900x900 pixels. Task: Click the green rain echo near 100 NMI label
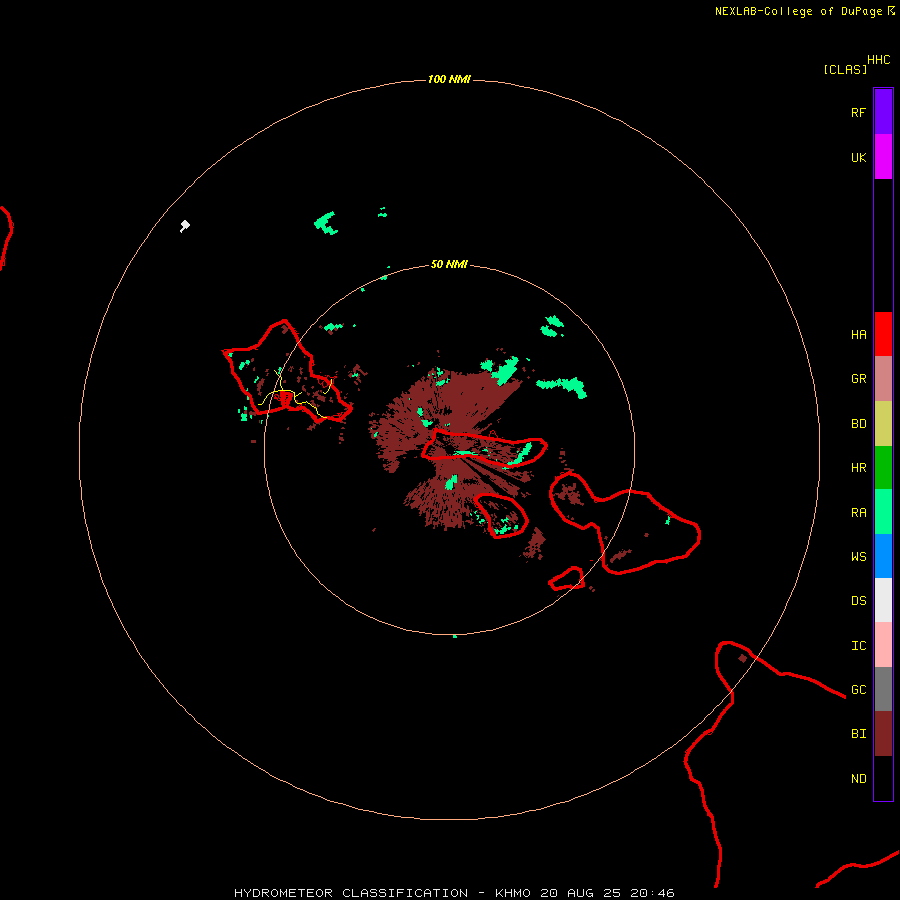click(x=327, y=223)
